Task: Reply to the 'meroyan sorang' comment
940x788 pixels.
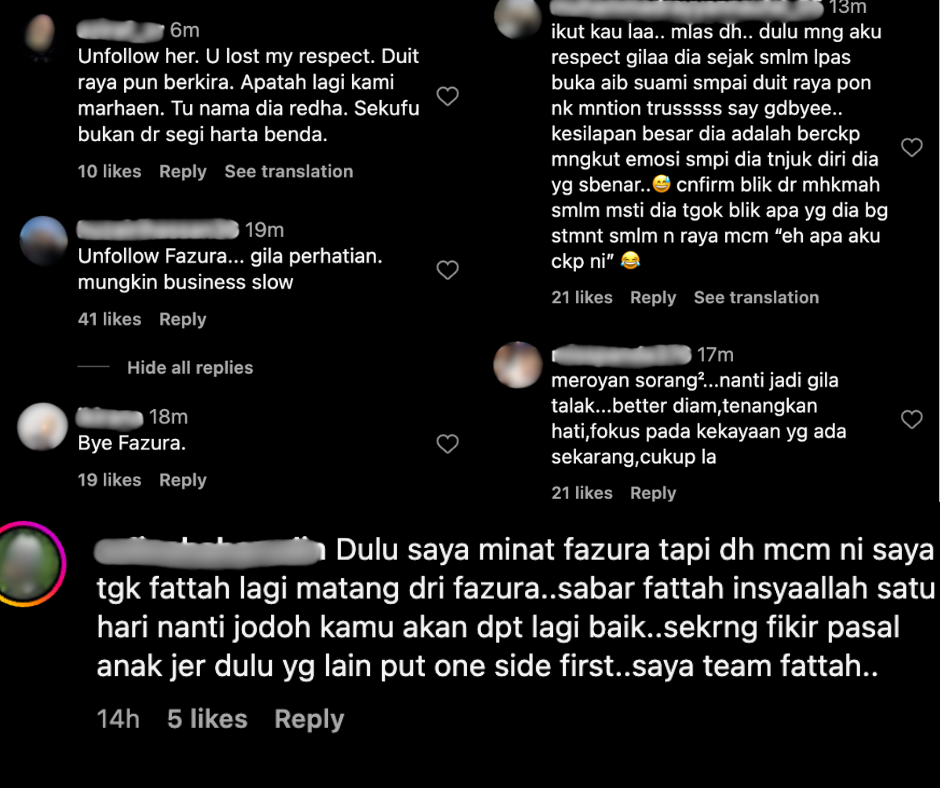Action: tap(653, 493)
